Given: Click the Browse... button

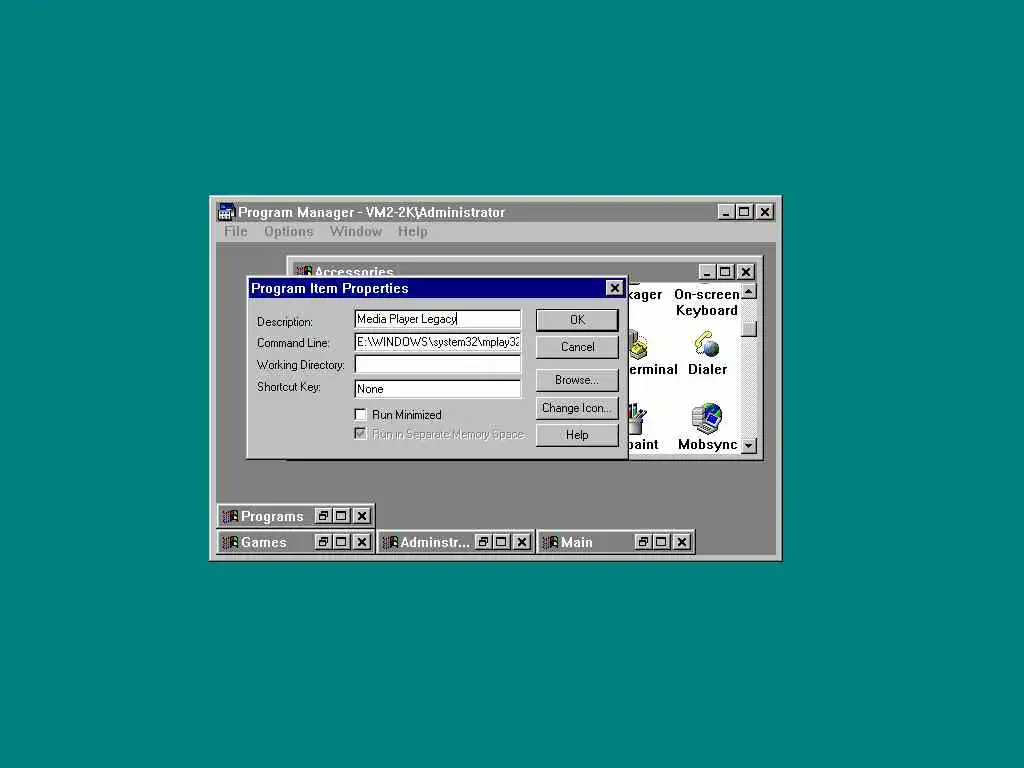Looking at the screenshot, I should click(577, 380).
